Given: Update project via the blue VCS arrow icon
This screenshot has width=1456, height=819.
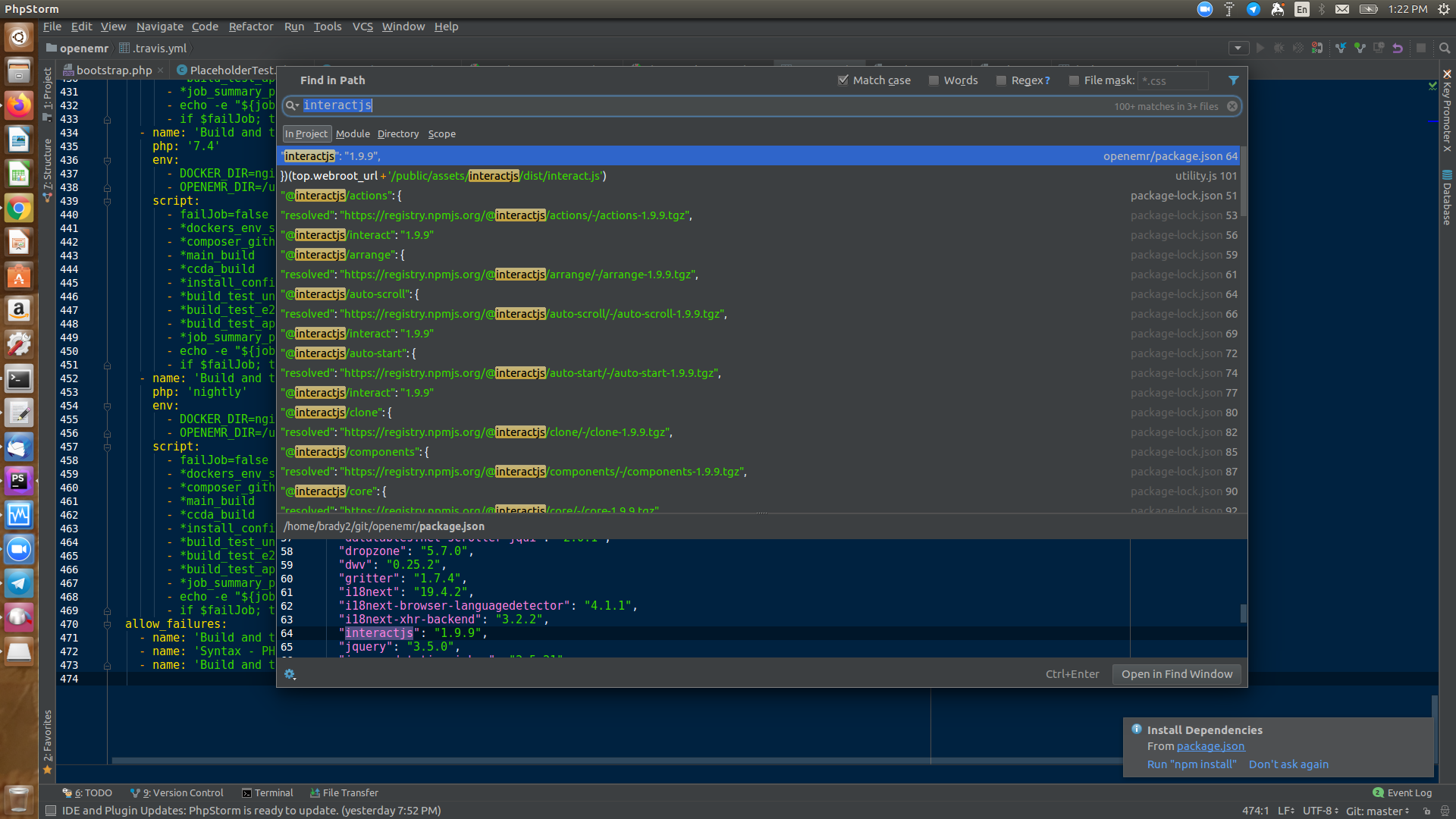Looking at the screenshot, I should [x=1341, y=47].
